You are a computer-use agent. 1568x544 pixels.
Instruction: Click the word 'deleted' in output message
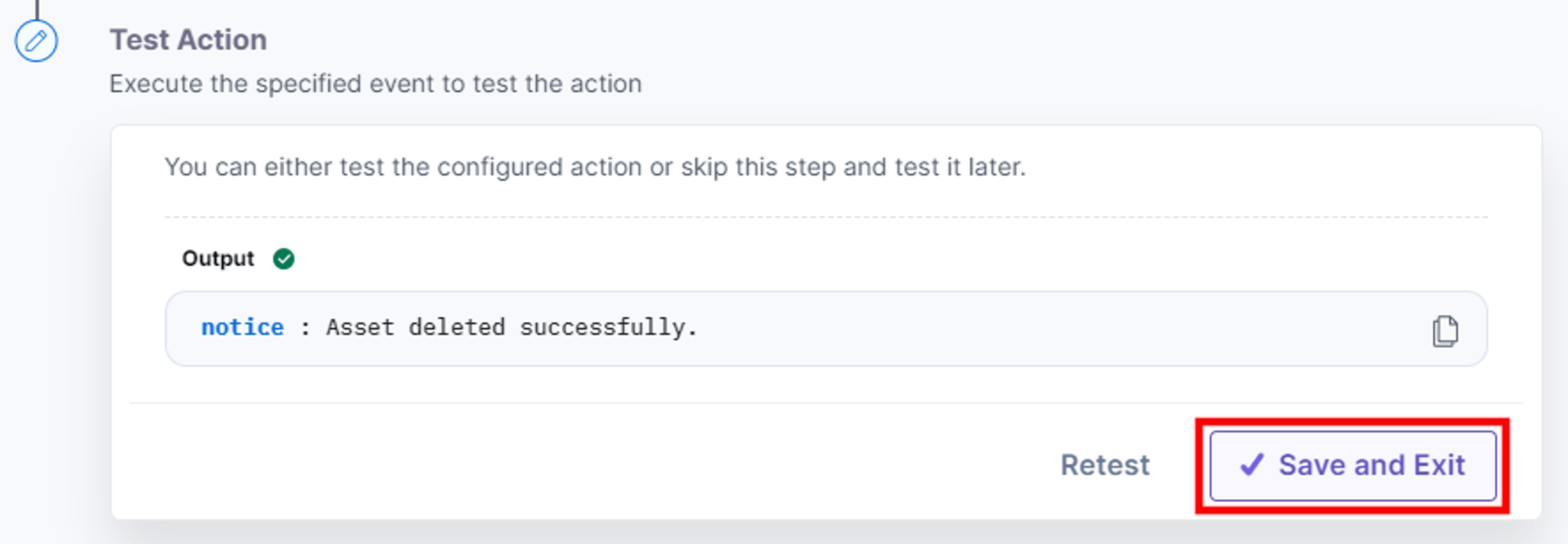[457, 327]
